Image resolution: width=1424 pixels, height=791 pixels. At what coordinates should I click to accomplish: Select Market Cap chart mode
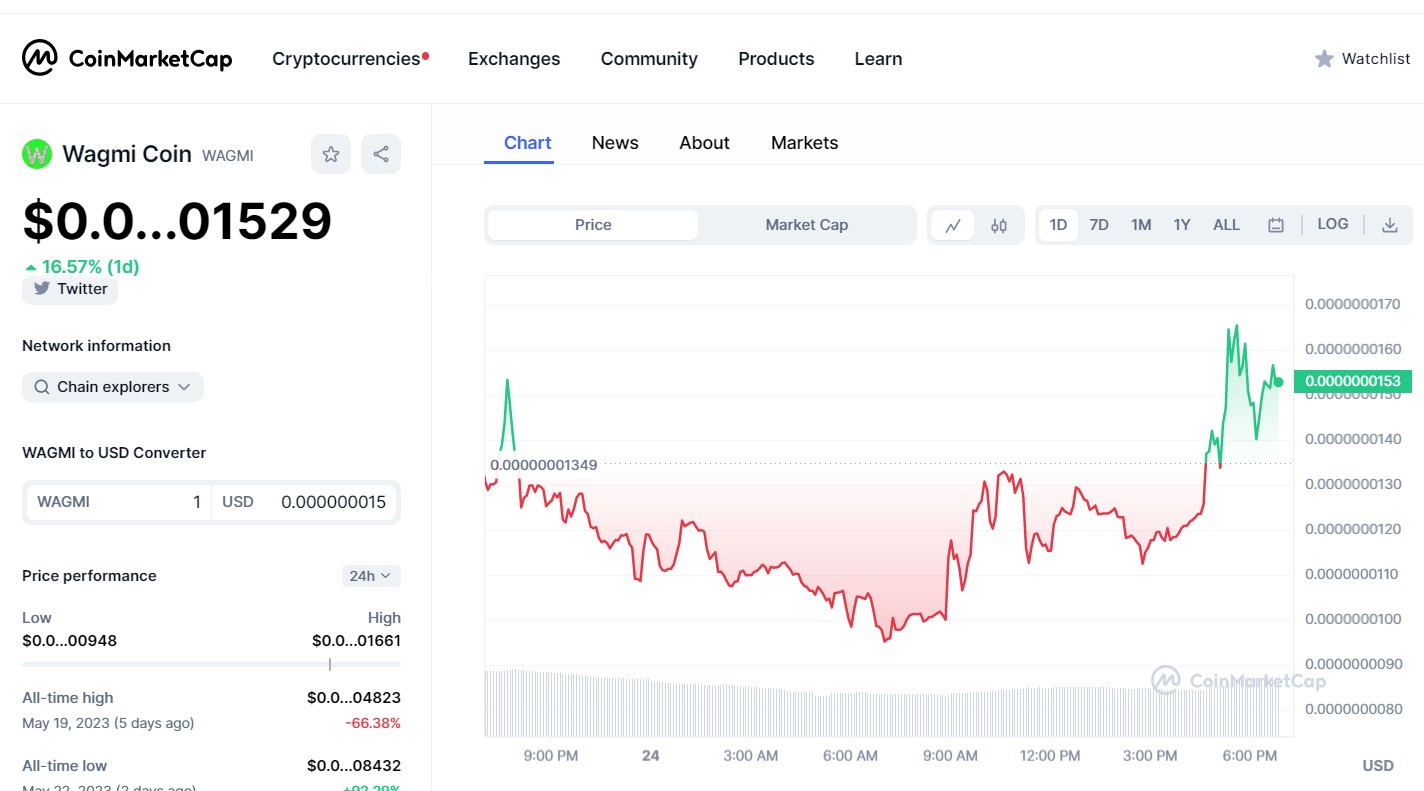point(806,225)
